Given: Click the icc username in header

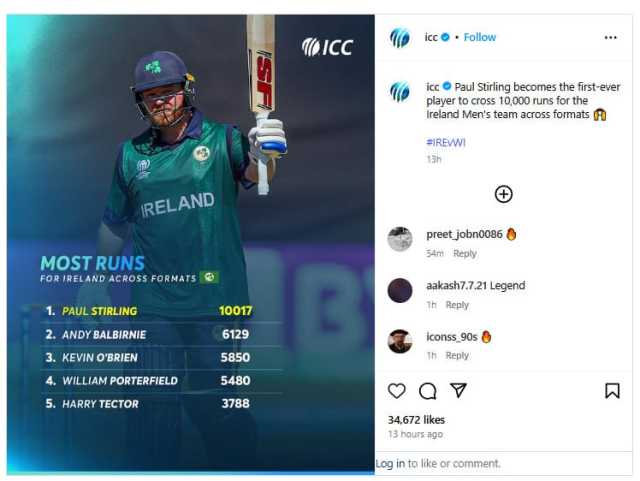Looking at the screenshot, I should point(431,37).
